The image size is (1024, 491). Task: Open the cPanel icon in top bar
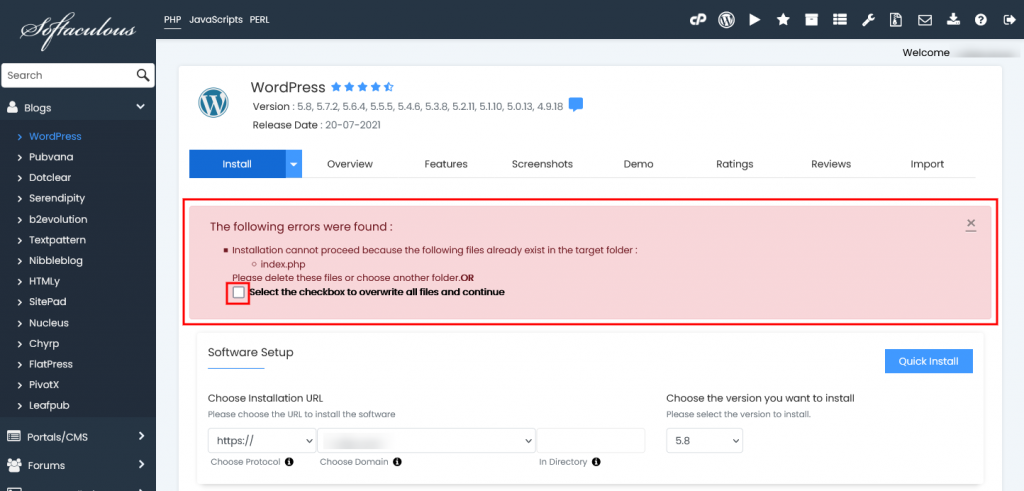coord(698,20)
